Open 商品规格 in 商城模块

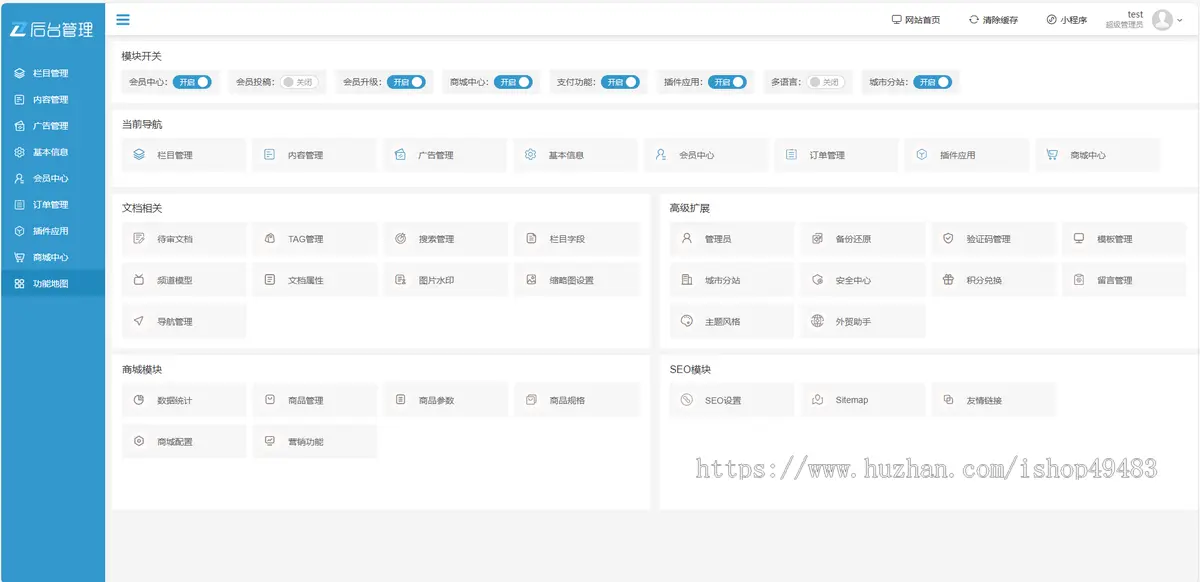pos(576,400)
